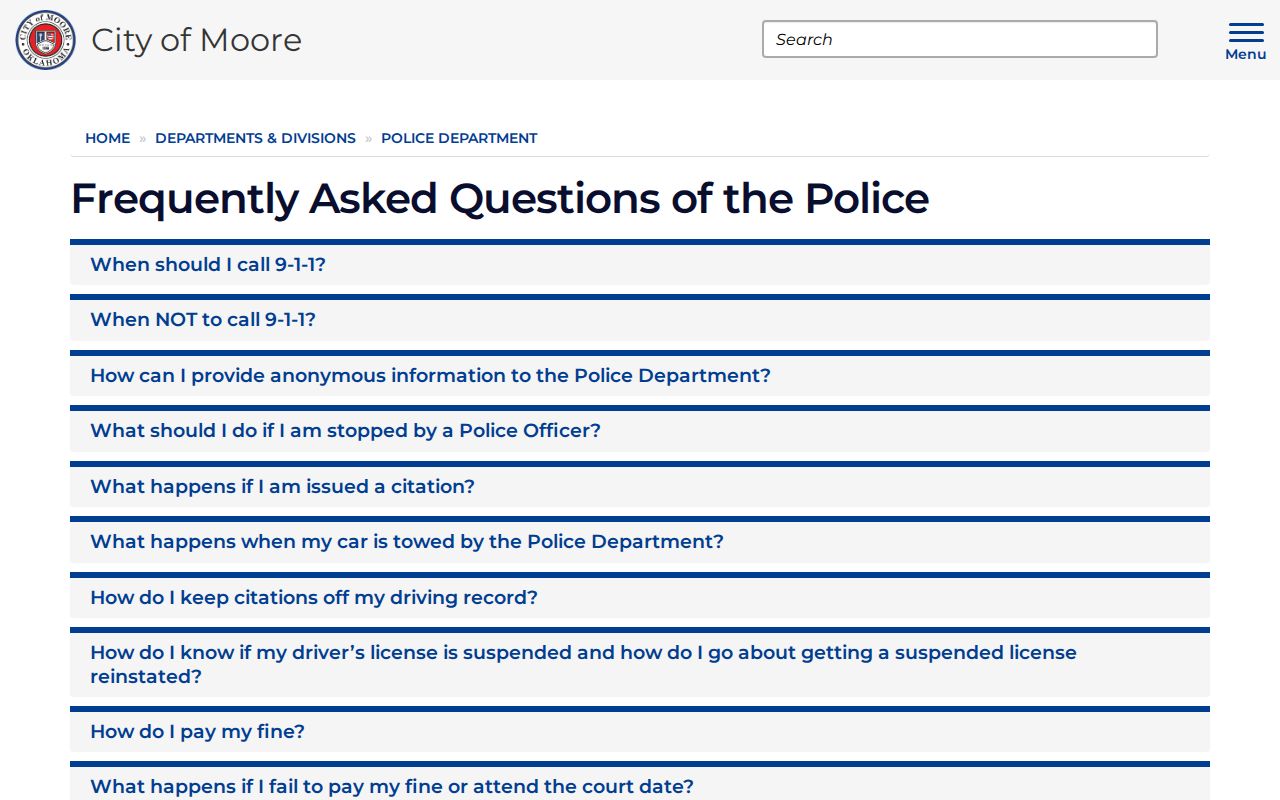Click the Frequently Asked Questions page heading
The image size is (1280, 800).
point(500,198)
